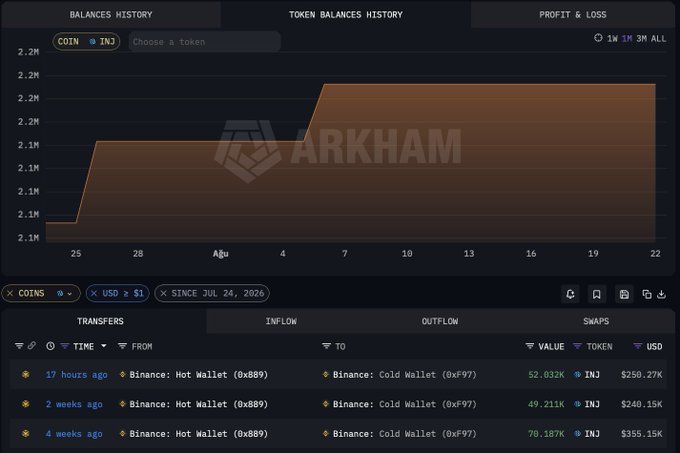Click the leftmost filter icon in table header

(x=19, y=346)
